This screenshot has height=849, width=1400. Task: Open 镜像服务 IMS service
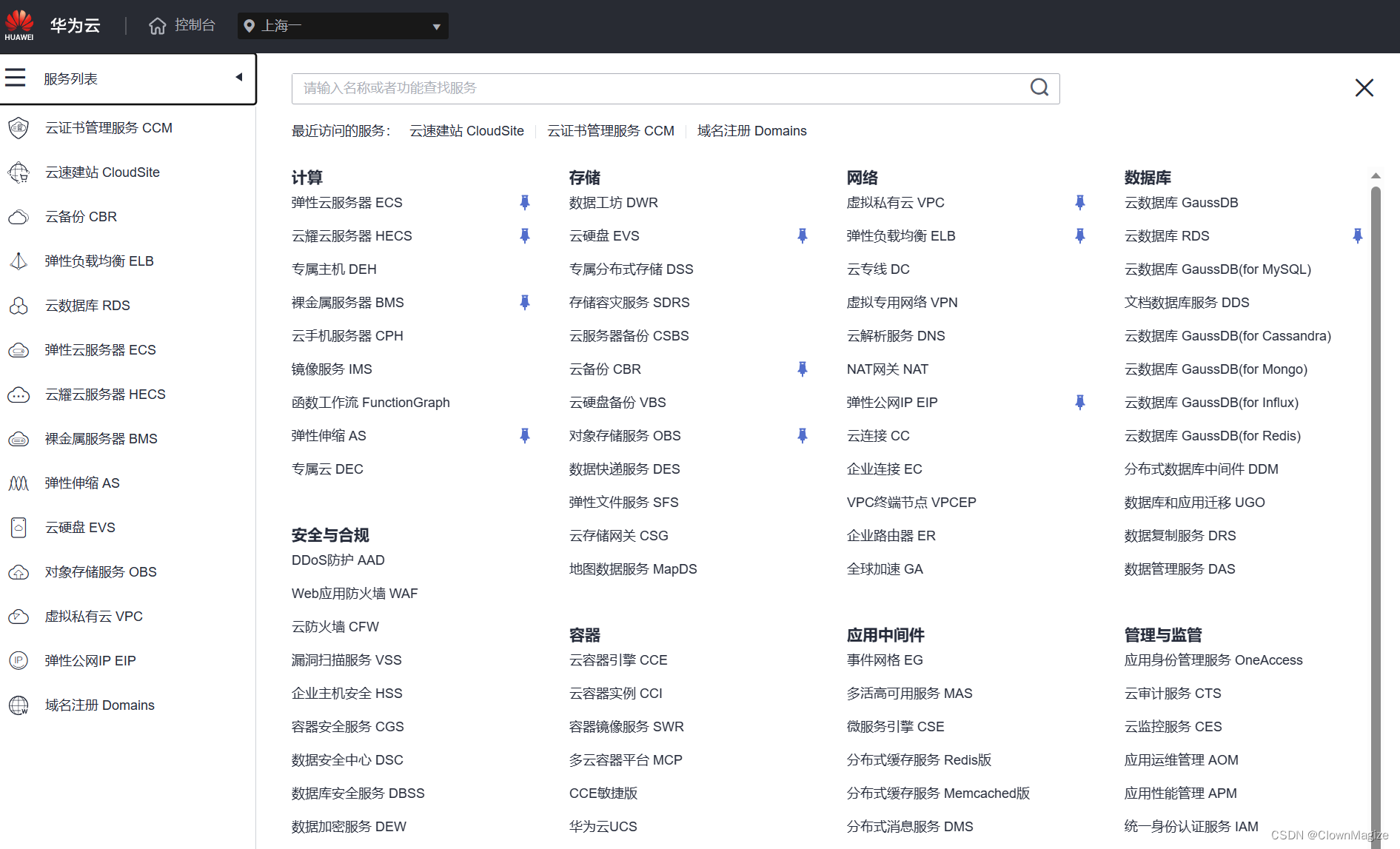click(332, 369)
